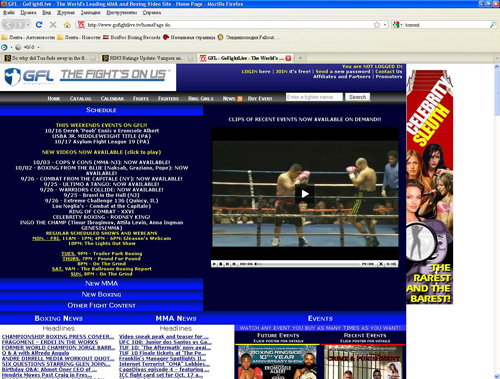Viewport: 500px width, 379px height.
Task: Reload the page with the refresh icon
Action: point(39,25)
